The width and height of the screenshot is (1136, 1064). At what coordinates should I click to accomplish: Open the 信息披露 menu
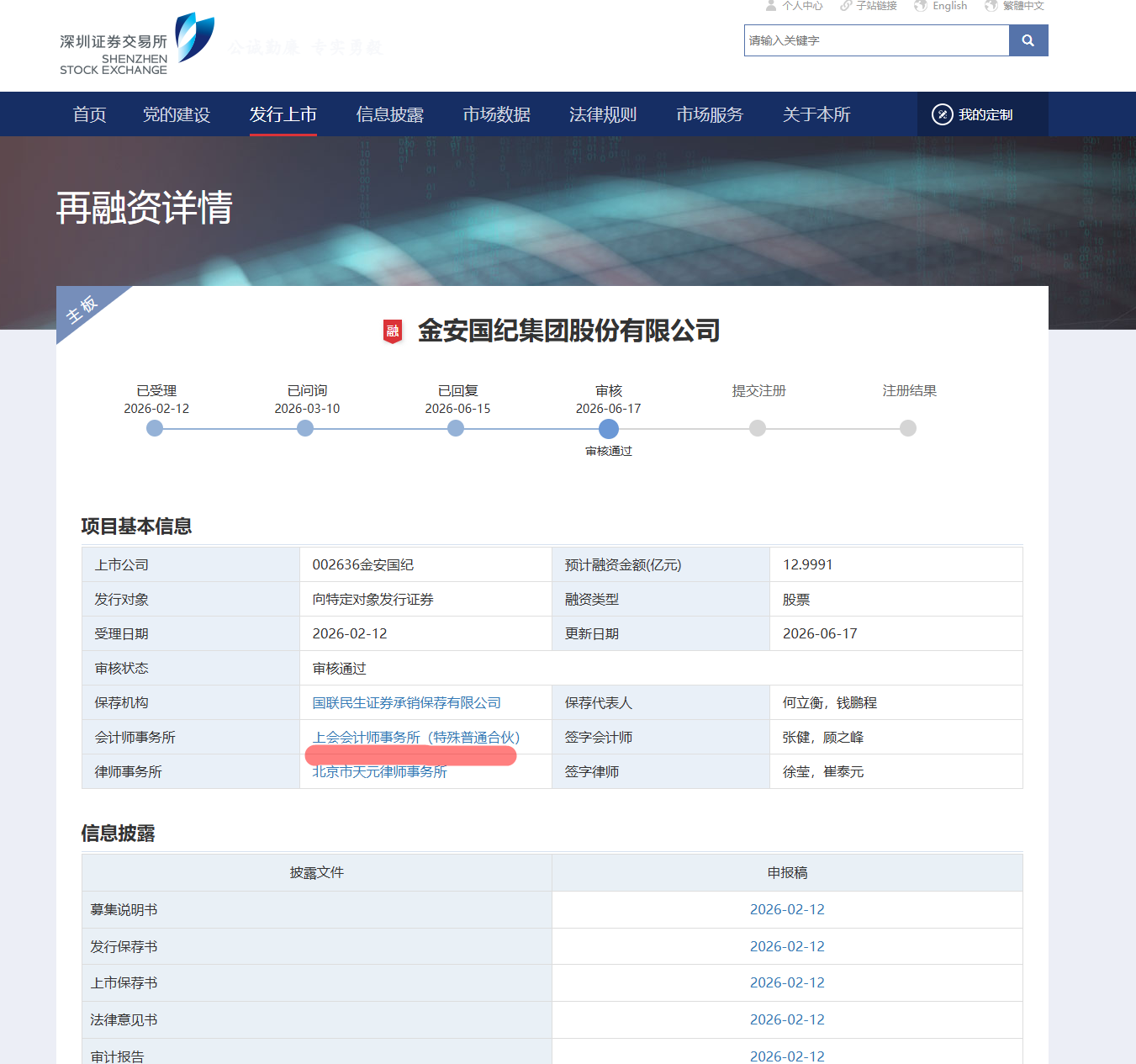[x=390, y=114]
